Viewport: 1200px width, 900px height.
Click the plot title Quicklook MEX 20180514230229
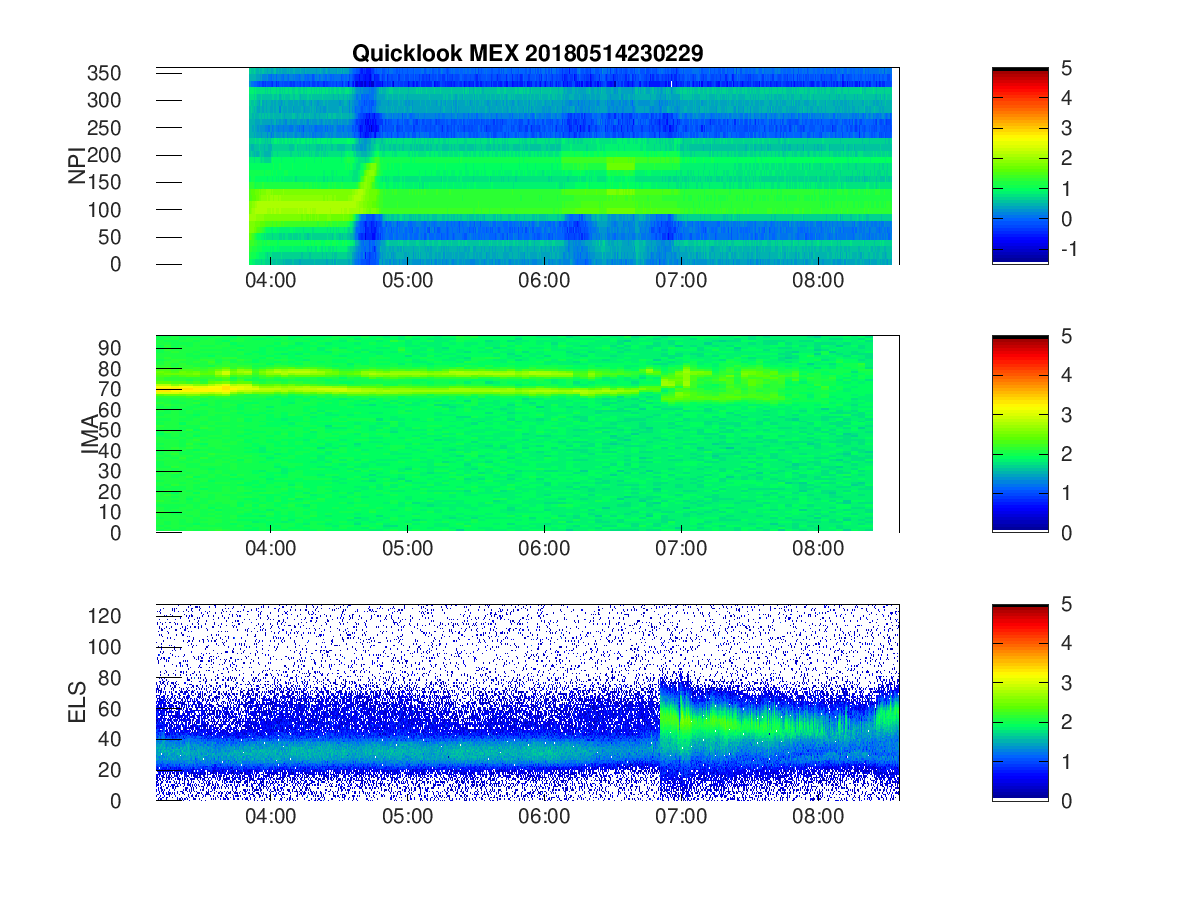[527, 54]
